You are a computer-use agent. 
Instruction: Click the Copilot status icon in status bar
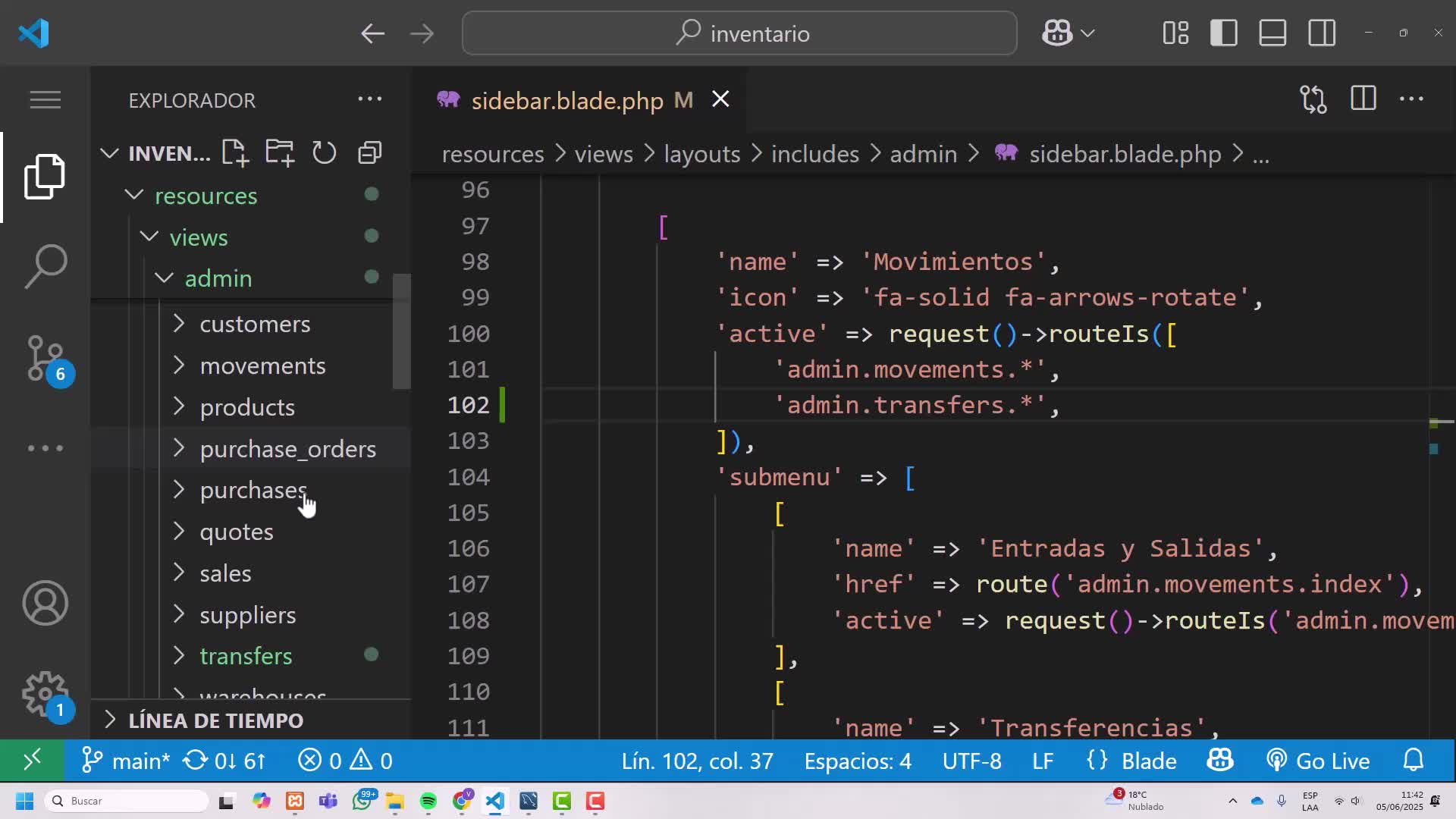(x=1220, y=761)
